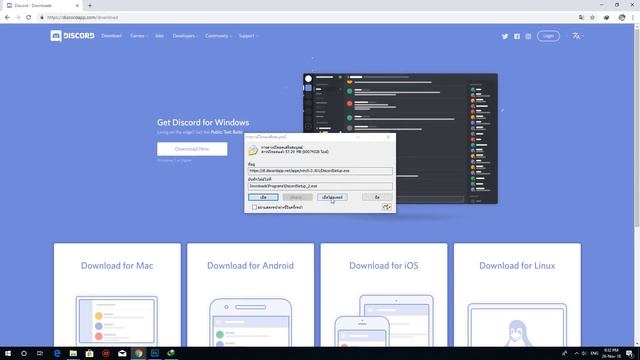Open Cortana search circle
The width and height of the screenshot is (640, 360).
click(24, 353)
